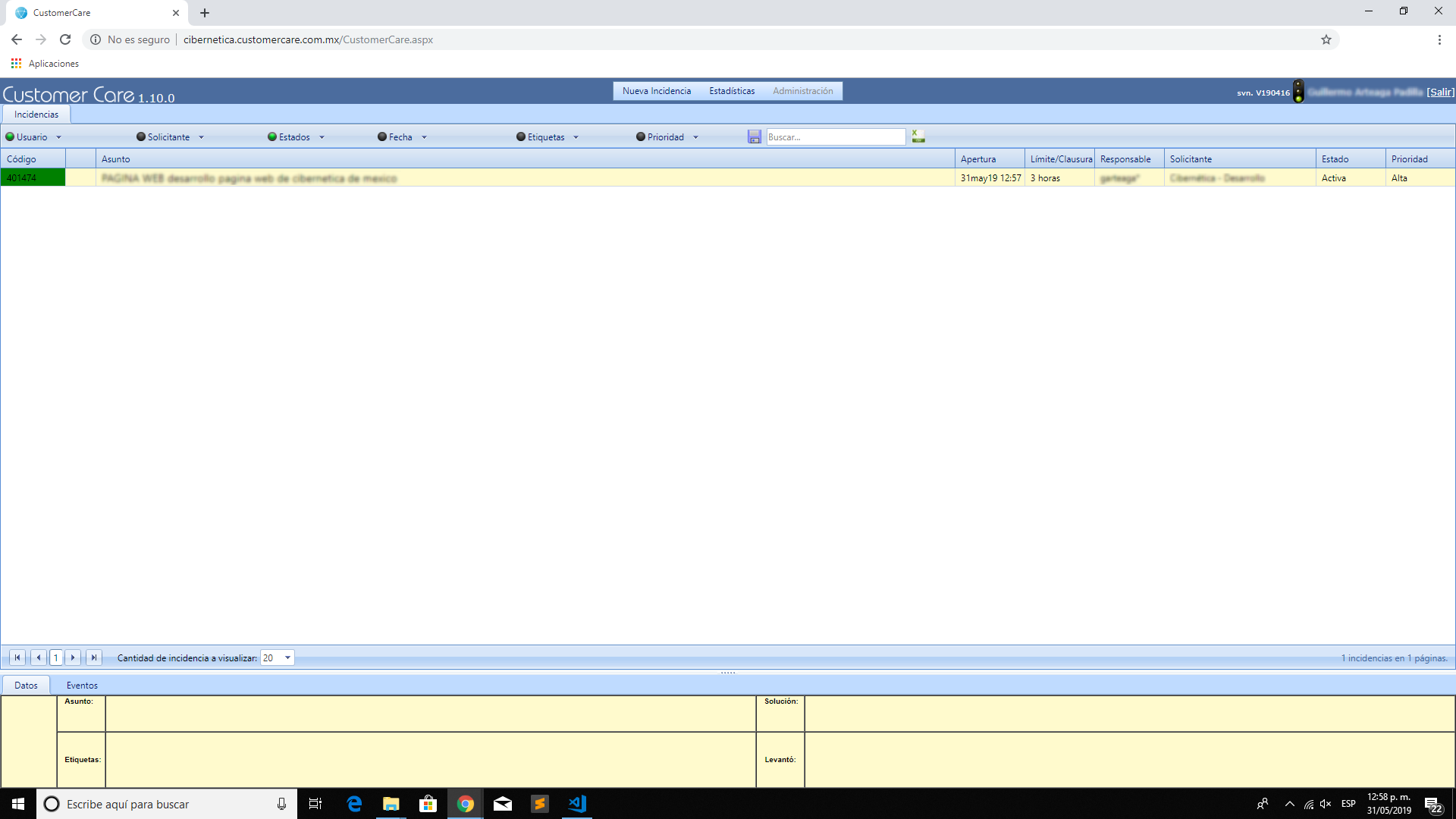The width and height of the screenshot is (1456, 819).
Task: Click the 31may19 12:57 opening cell
Action: pos(990,178)
